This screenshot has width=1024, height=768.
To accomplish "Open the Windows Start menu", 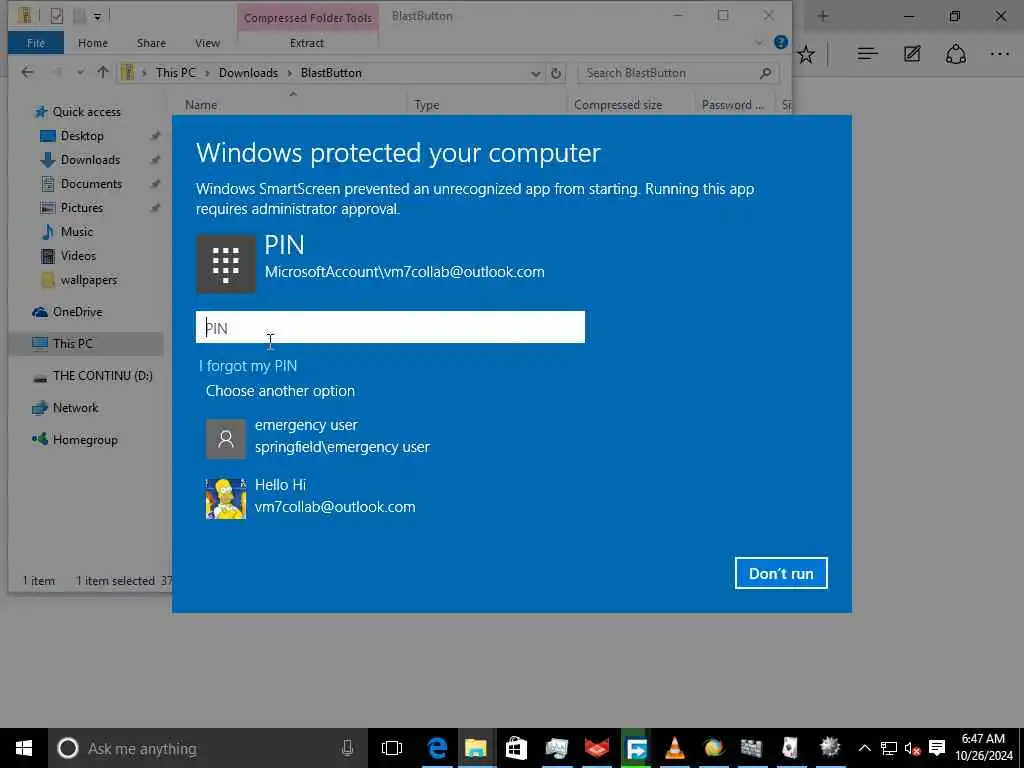I will tap(24, 748).
